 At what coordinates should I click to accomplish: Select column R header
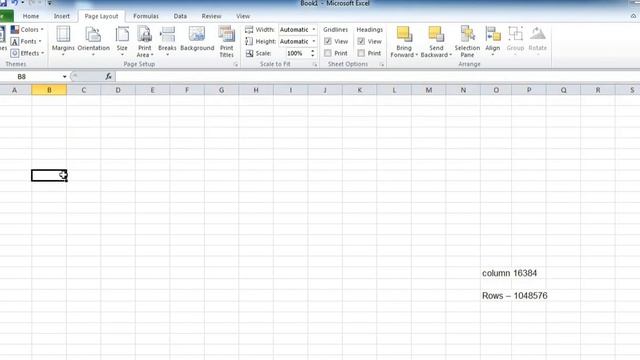[598, 90]
